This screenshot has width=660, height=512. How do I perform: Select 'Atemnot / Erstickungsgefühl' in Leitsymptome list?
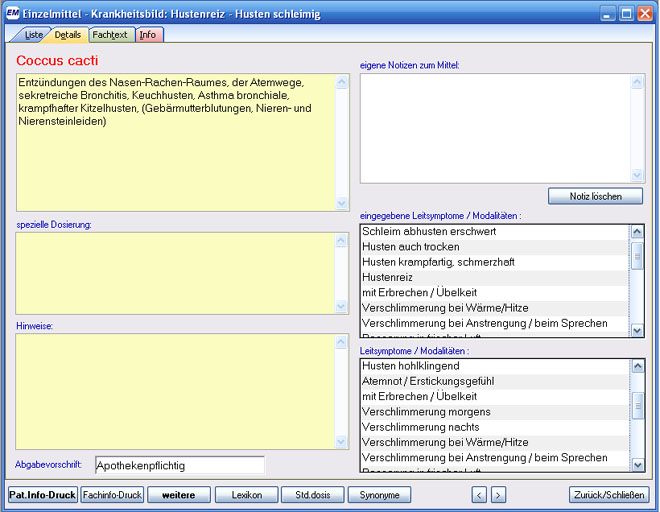428,381
